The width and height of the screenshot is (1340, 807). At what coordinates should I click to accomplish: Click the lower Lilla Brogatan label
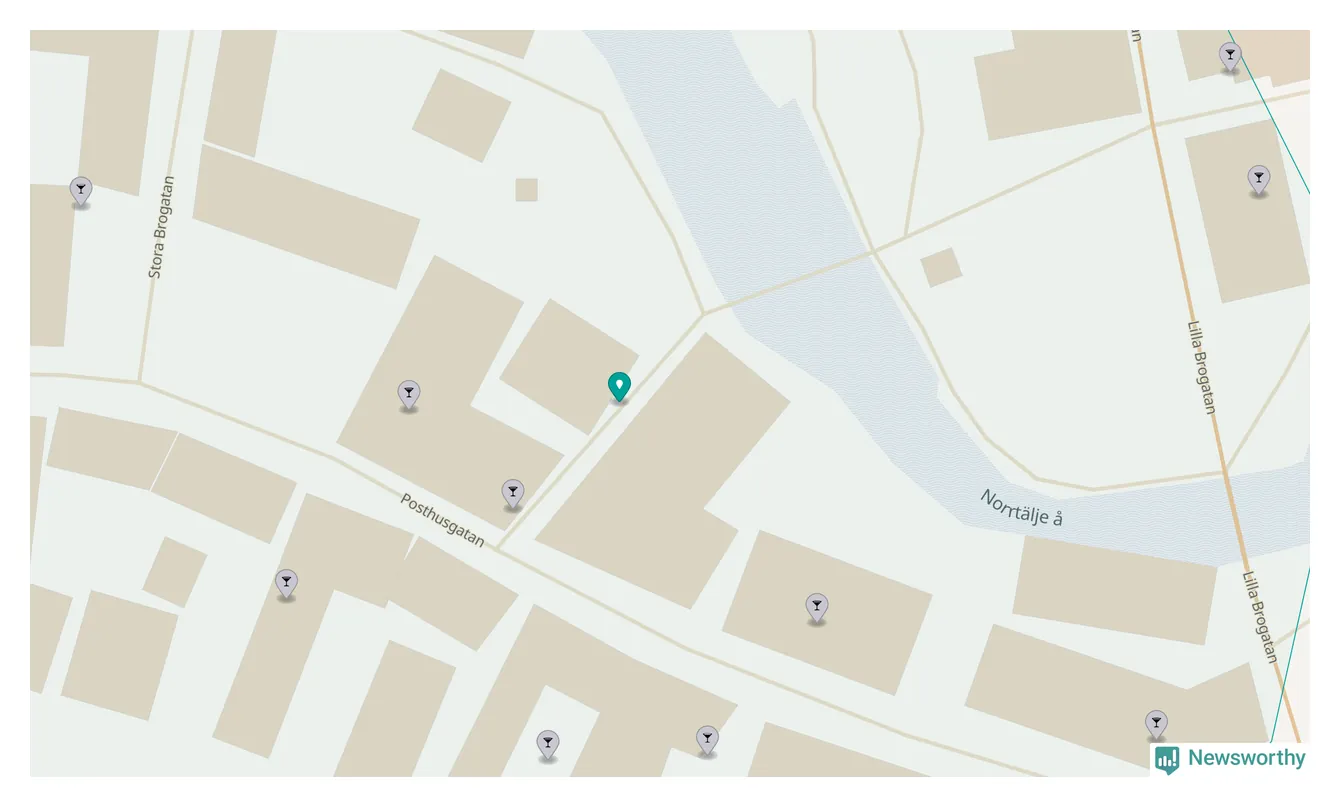[1260, 617]
